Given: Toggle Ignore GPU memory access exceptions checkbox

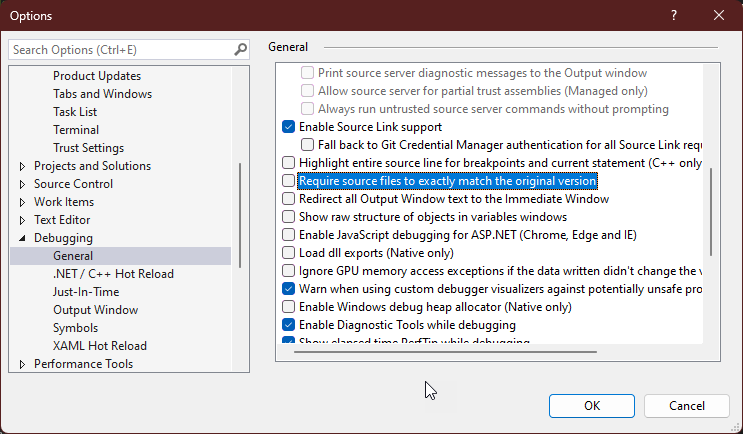Looking at the screenshot, I should [x=288, y=271].
